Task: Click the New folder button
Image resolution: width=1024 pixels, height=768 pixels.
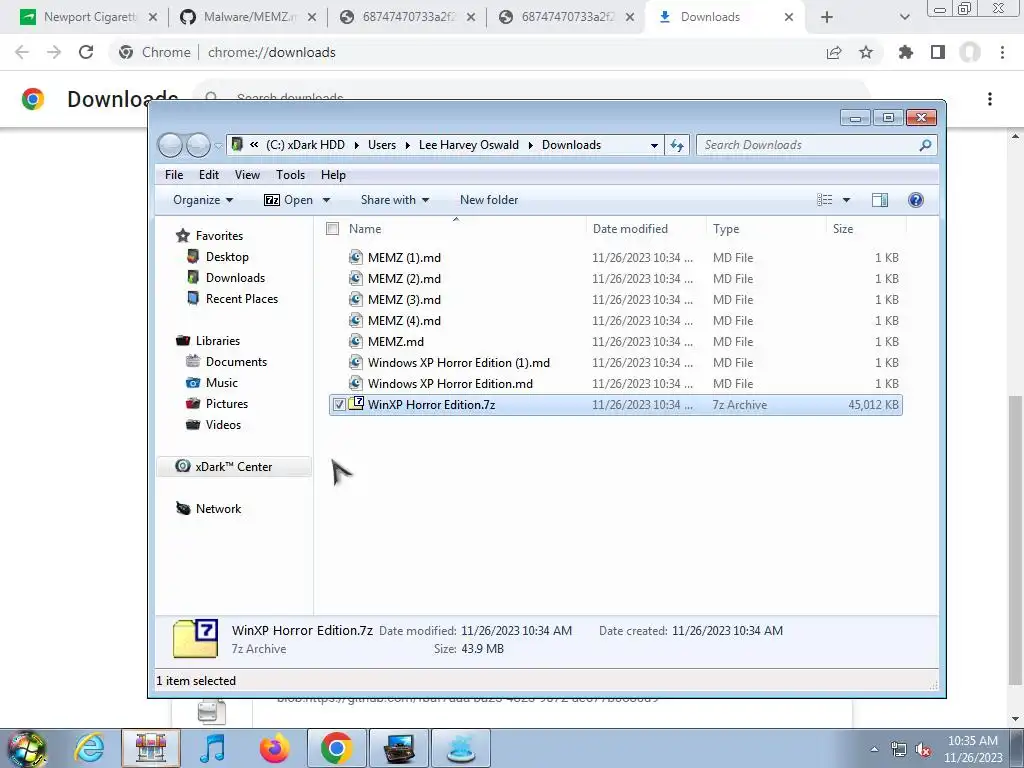Action: [488, 200]
